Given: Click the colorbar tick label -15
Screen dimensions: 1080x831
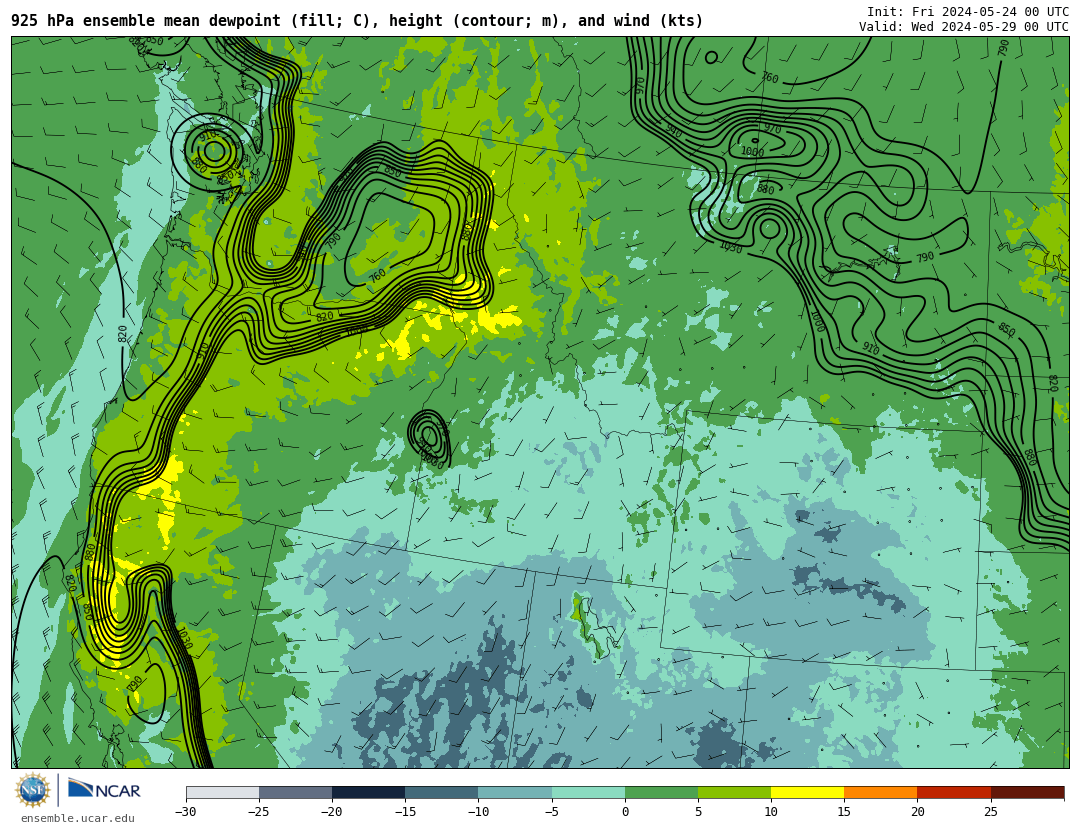Looking at the screenshot, I should tap(405, 812).
